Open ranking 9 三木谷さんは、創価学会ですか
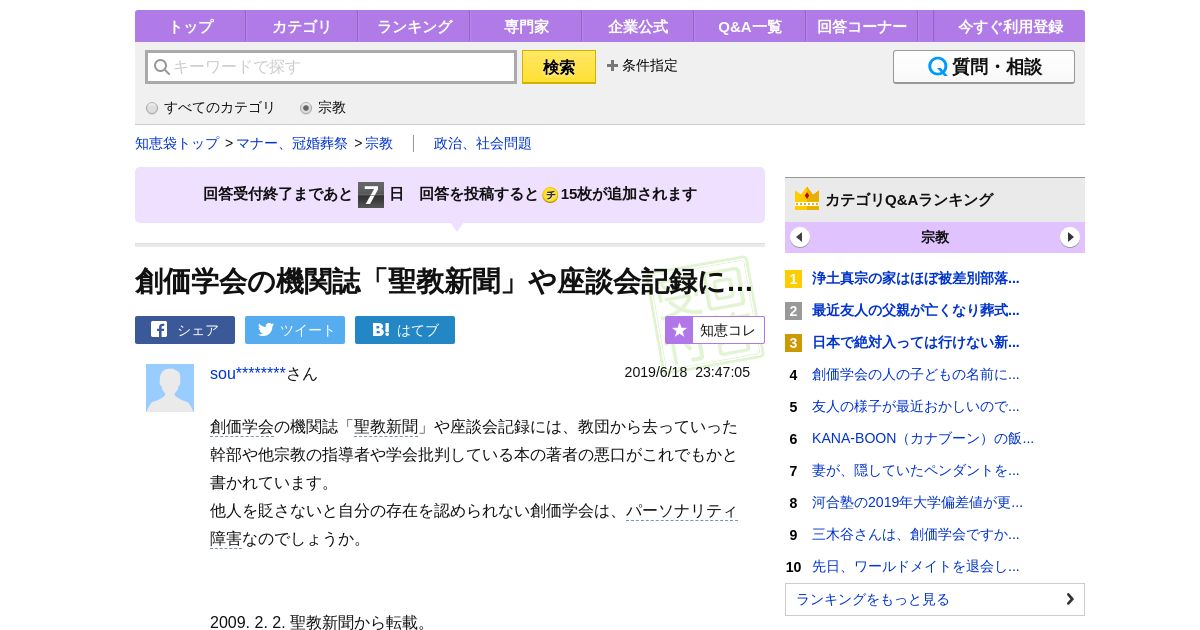Viewport: 1200px width, 630px height. click(916, 534)
